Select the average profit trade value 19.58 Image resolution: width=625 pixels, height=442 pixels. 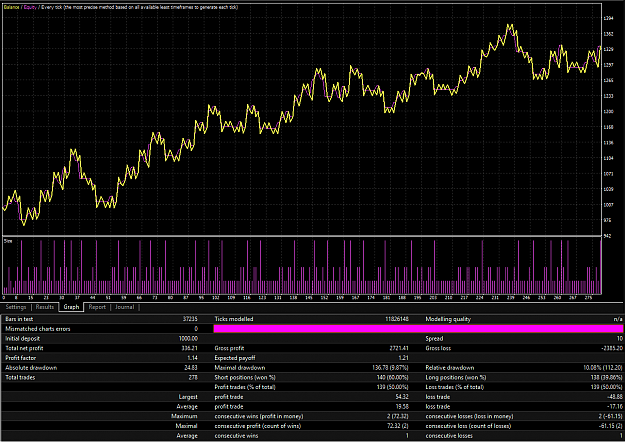[402, 407]
